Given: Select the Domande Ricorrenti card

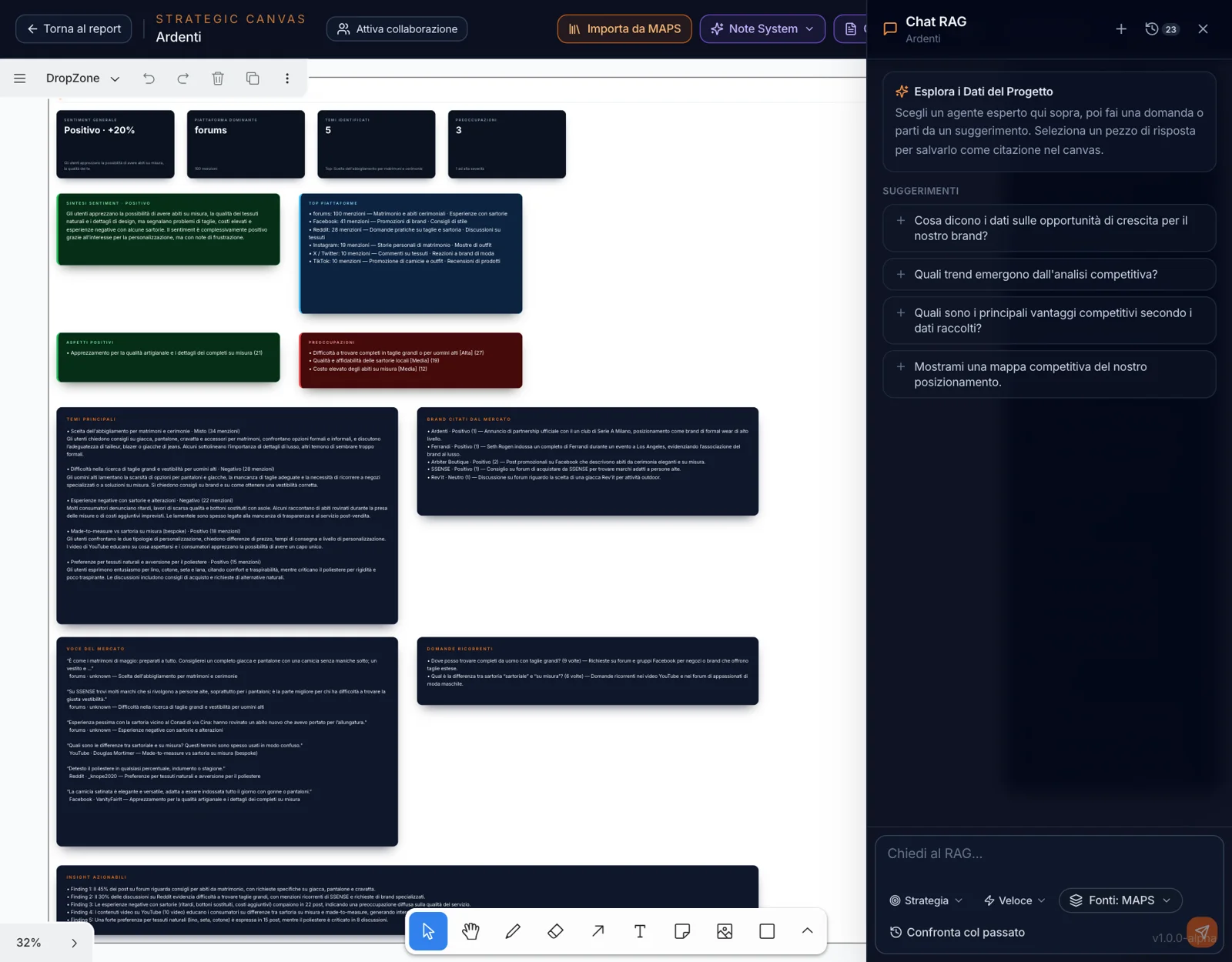Looking at the screenshot, I should pyautogui.click(x=588, y=670).
